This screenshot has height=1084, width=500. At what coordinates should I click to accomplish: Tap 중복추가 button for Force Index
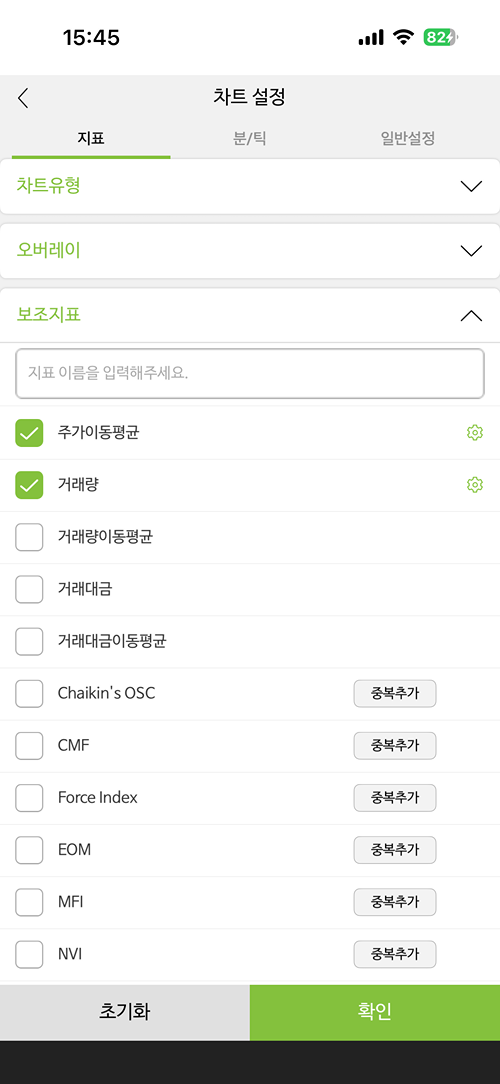pyautogui.click(x=395, y=798)
